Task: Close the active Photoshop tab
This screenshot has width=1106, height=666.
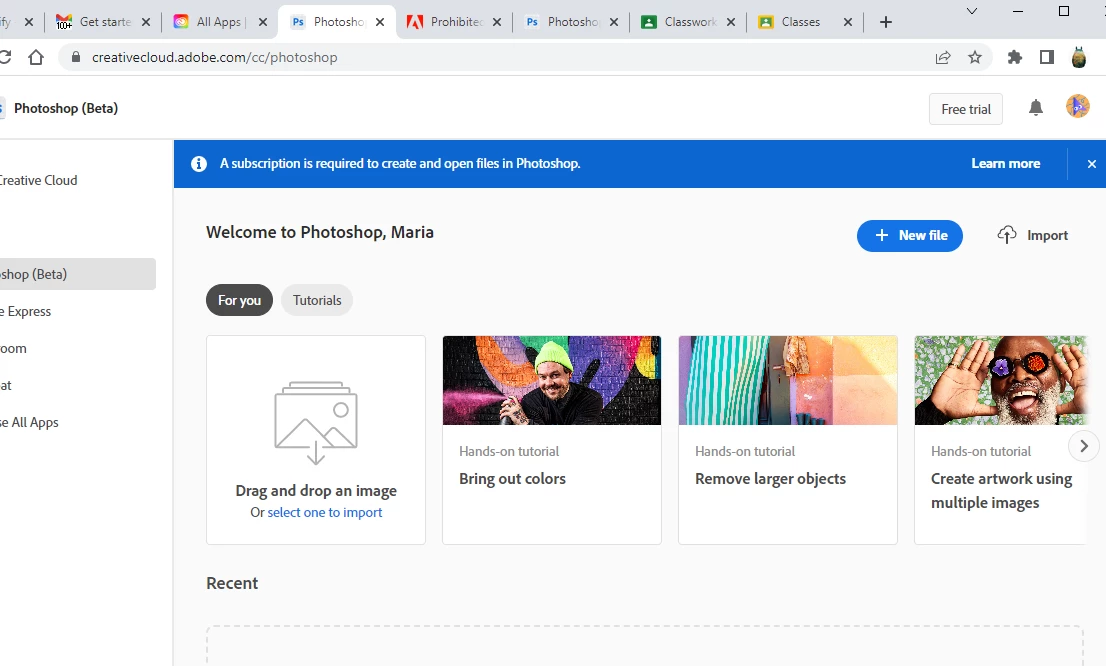Action: pos(380,22)
